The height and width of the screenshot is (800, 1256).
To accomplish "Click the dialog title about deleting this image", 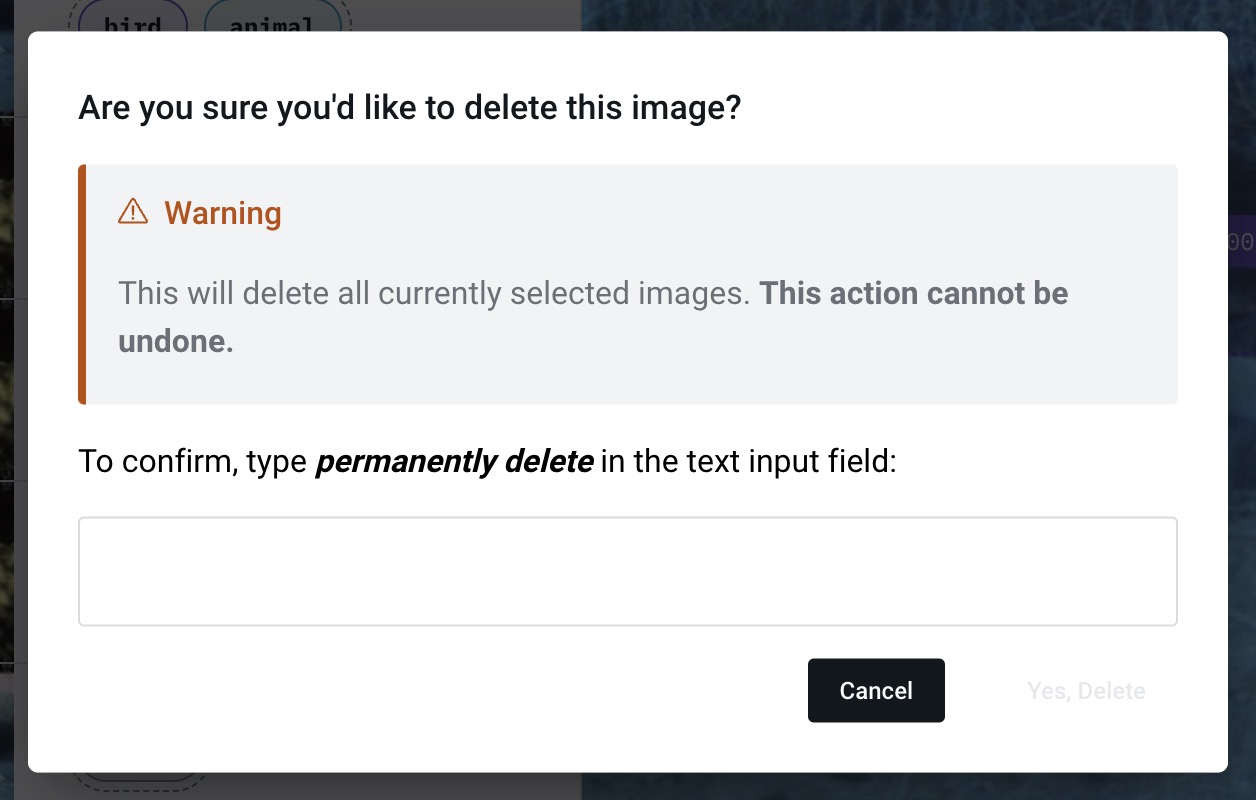I will 409,107.
